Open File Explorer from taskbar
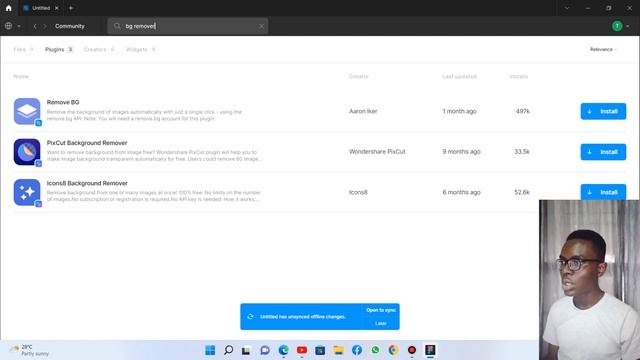 coord(338,350)
